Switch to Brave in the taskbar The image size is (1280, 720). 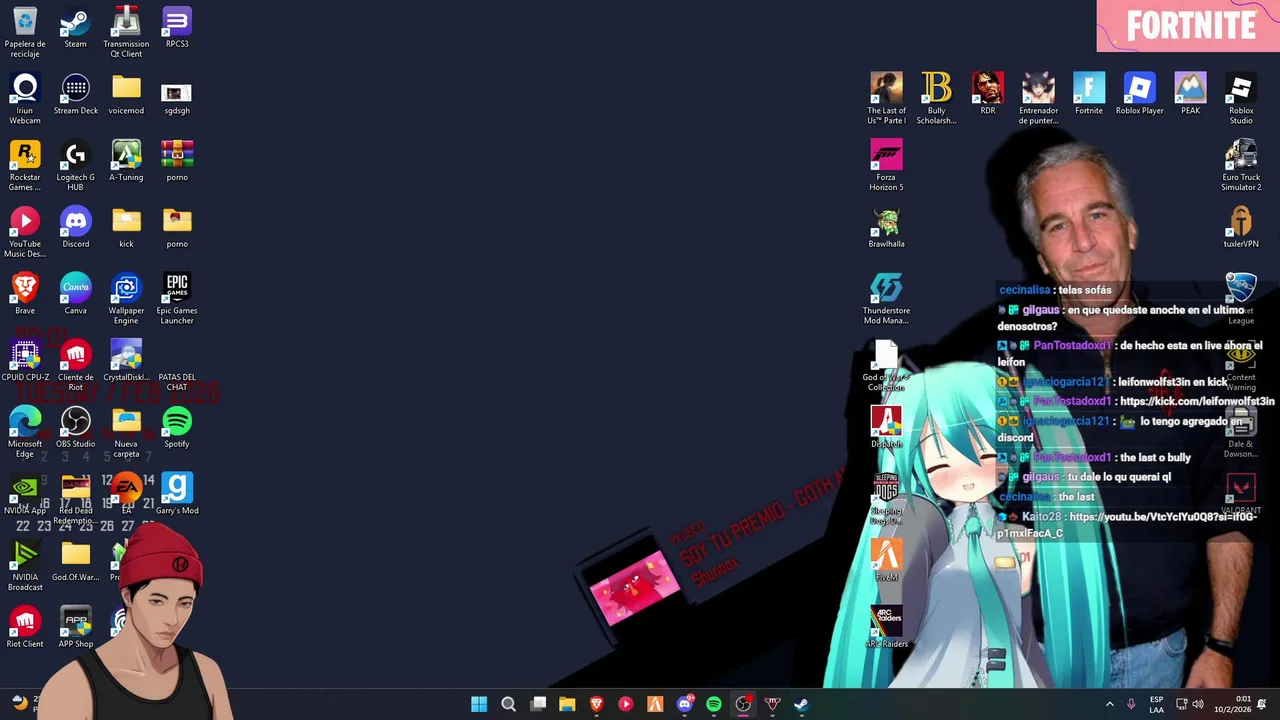[x=597, y=704]
